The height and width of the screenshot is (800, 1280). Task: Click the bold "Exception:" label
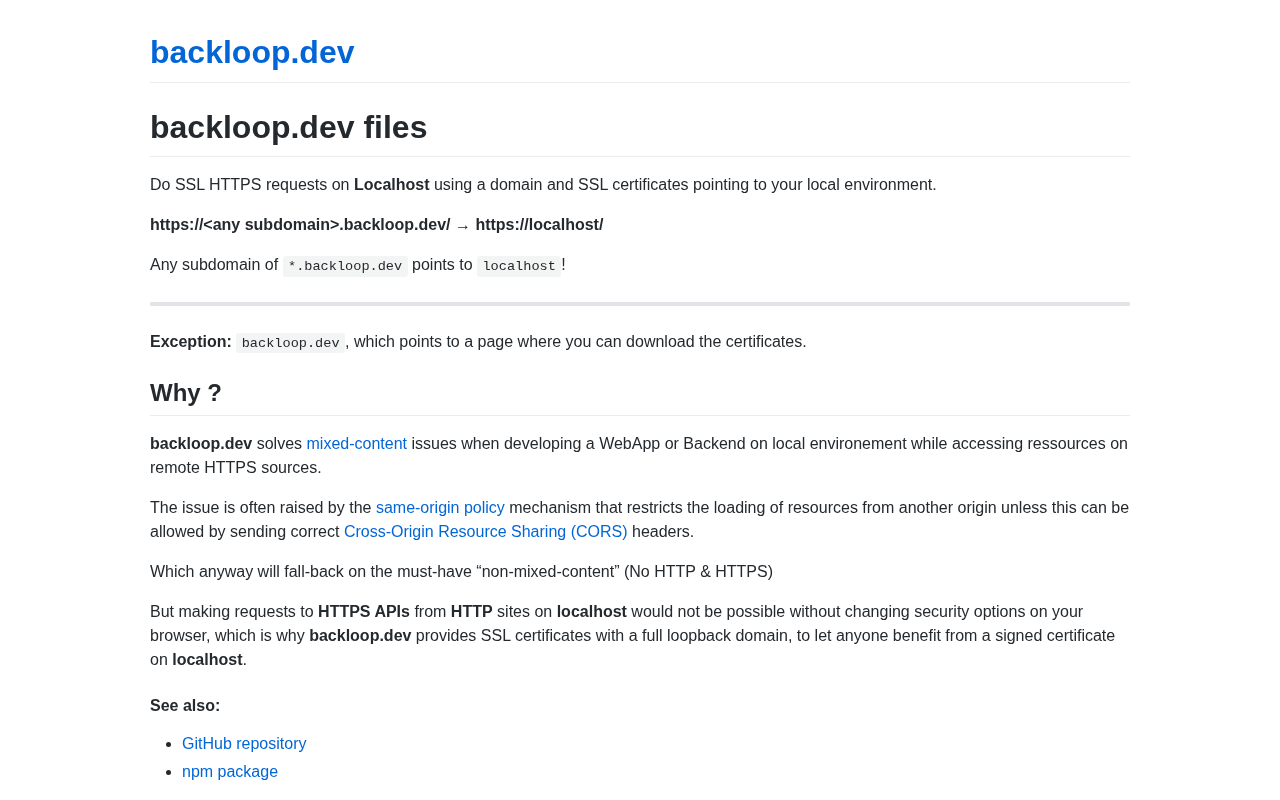click(190, 341)
